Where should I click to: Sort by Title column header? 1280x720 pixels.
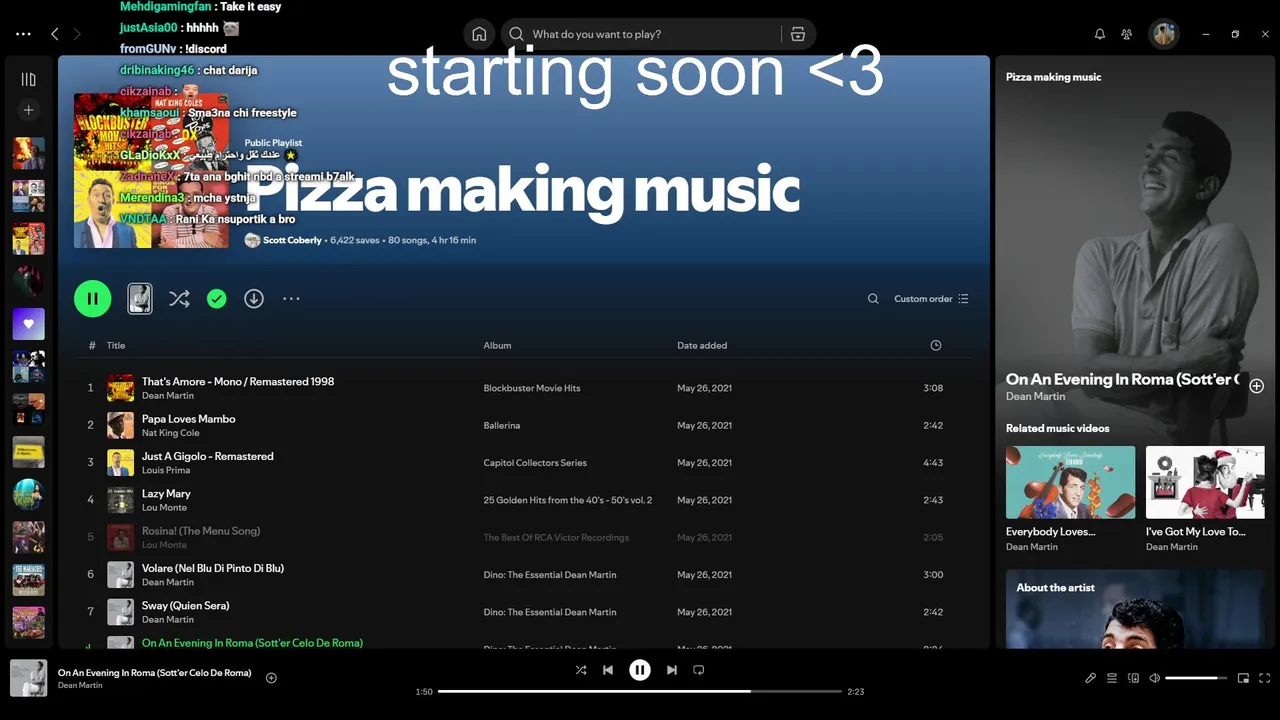click(x=116, y=345)
